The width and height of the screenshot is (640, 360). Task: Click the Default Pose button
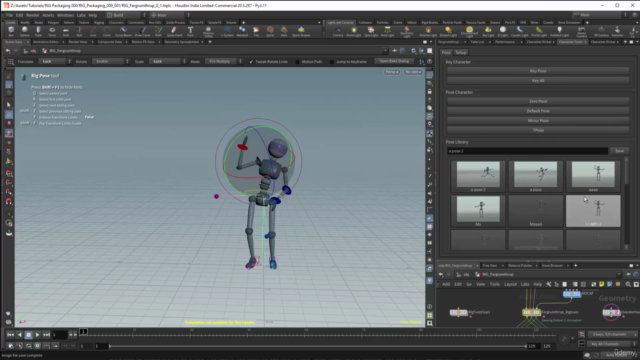coord(538,111)
